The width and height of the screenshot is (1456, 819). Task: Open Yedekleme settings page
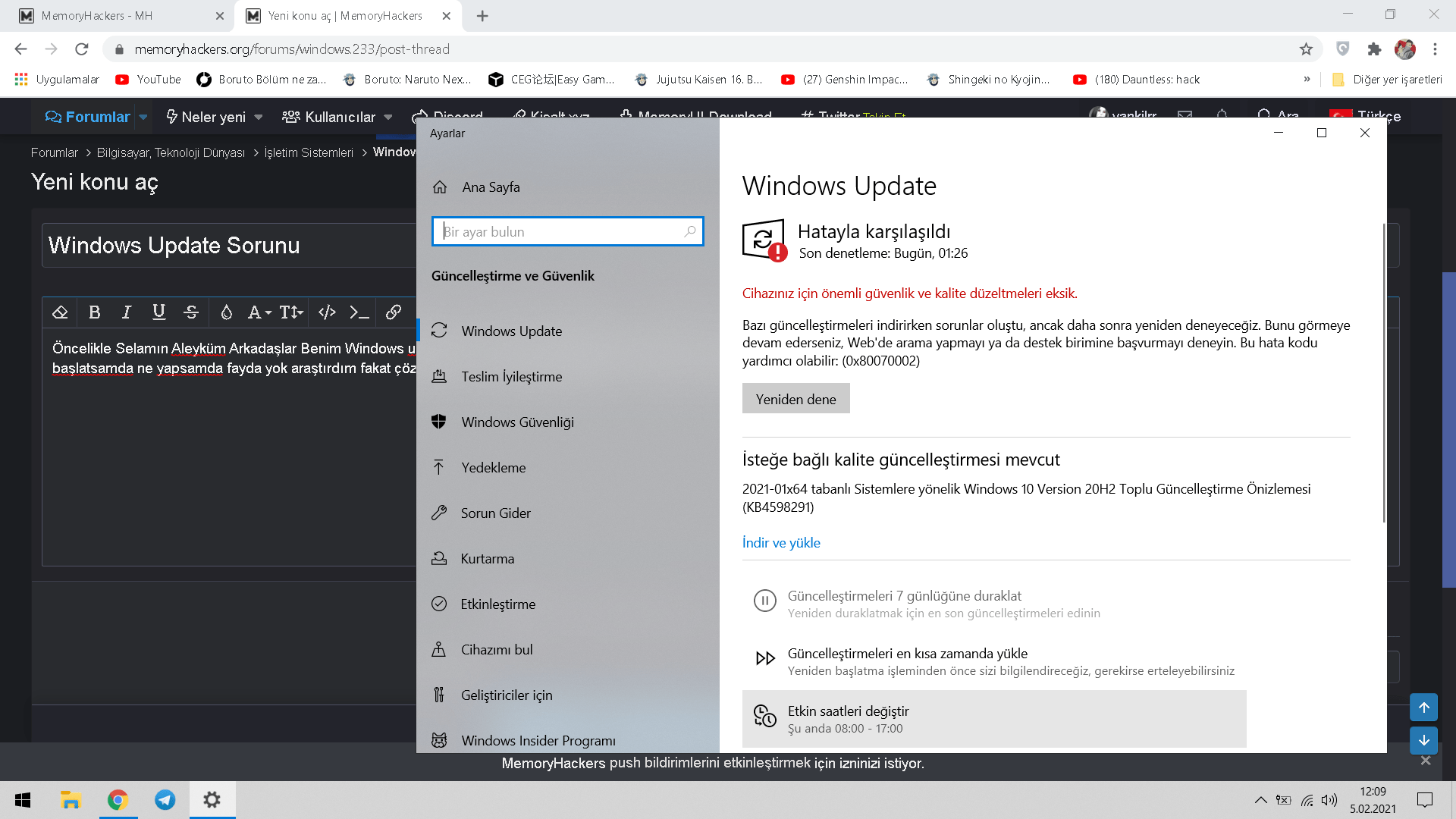(x=567, y=467)
